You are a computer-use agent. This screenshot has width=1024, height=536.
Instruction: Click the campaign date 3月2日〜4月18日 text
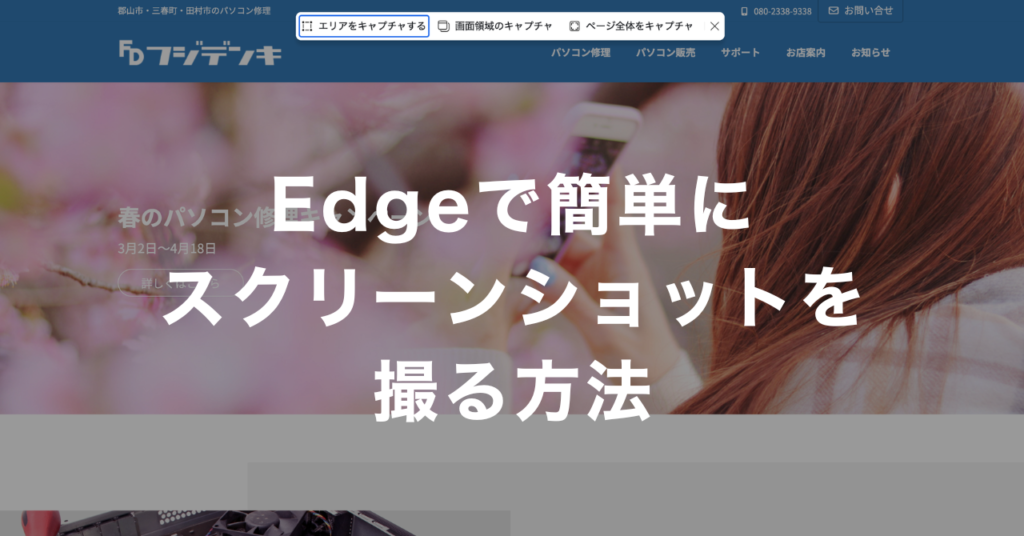pyautogui.click(x=167, y=248)
